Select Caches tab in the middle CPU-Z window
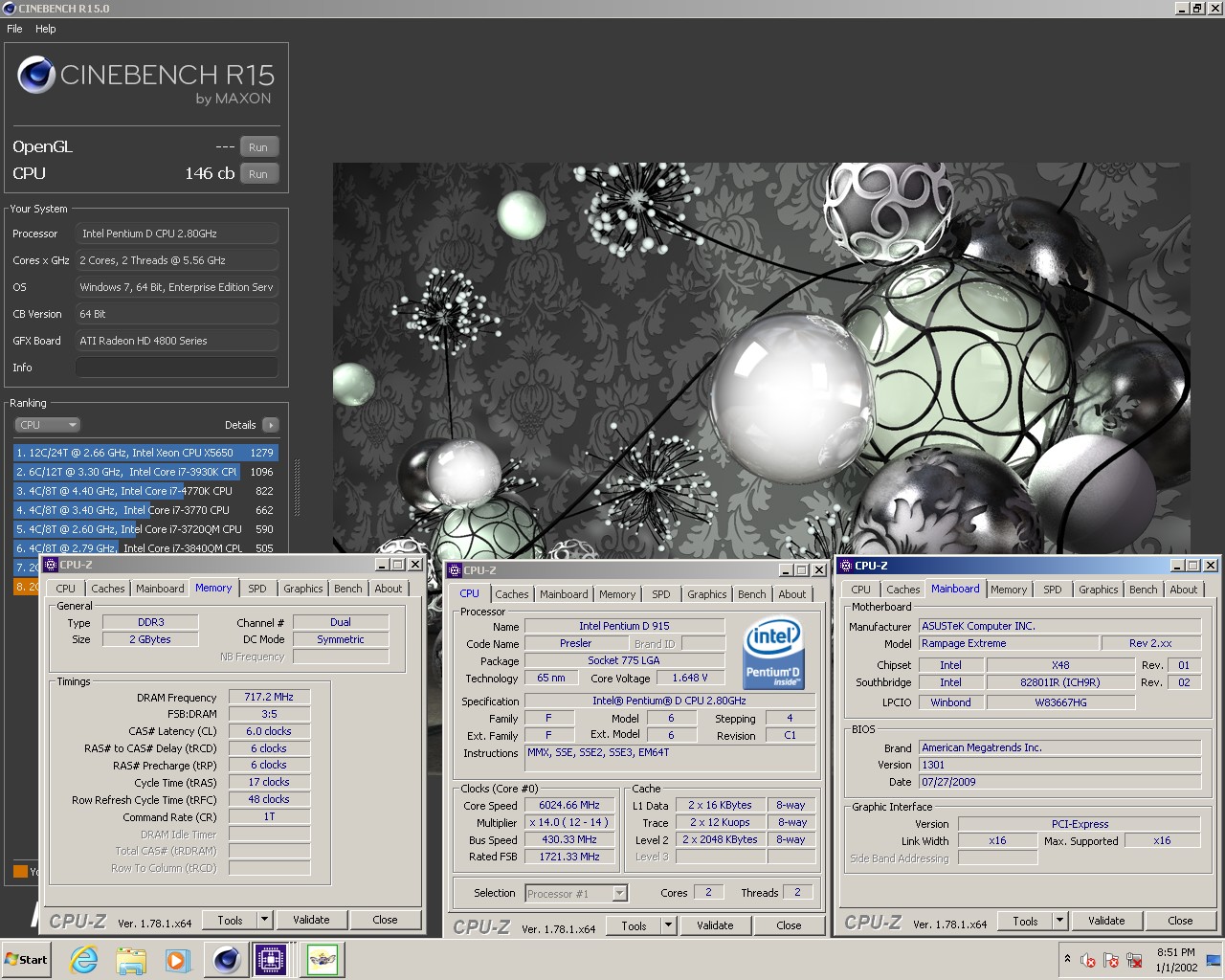Screen dimensions: 1225x980 coord(512,594)
